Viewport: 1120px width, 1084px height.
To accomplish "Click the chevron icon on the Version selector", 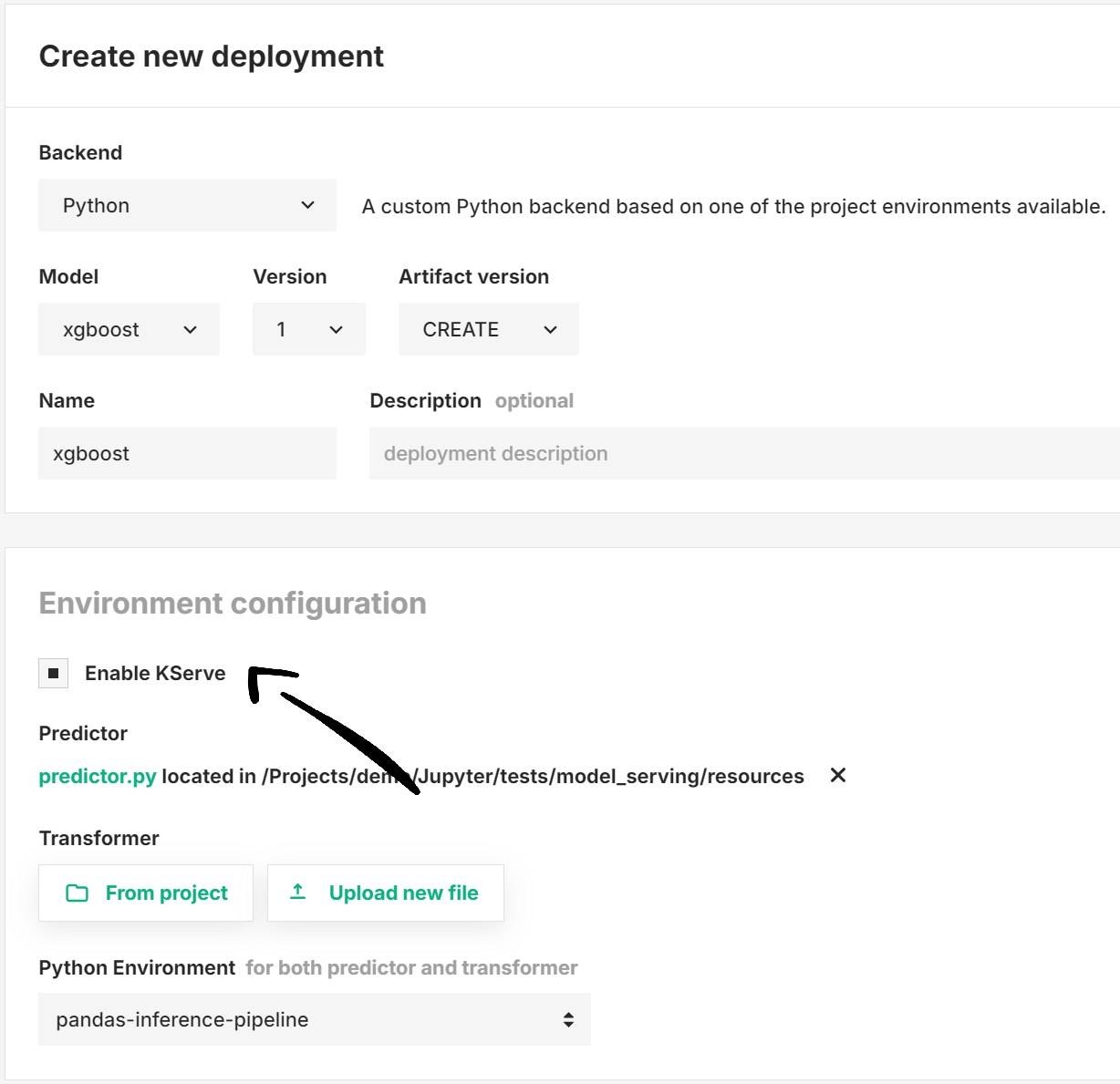I will (335, 329).
